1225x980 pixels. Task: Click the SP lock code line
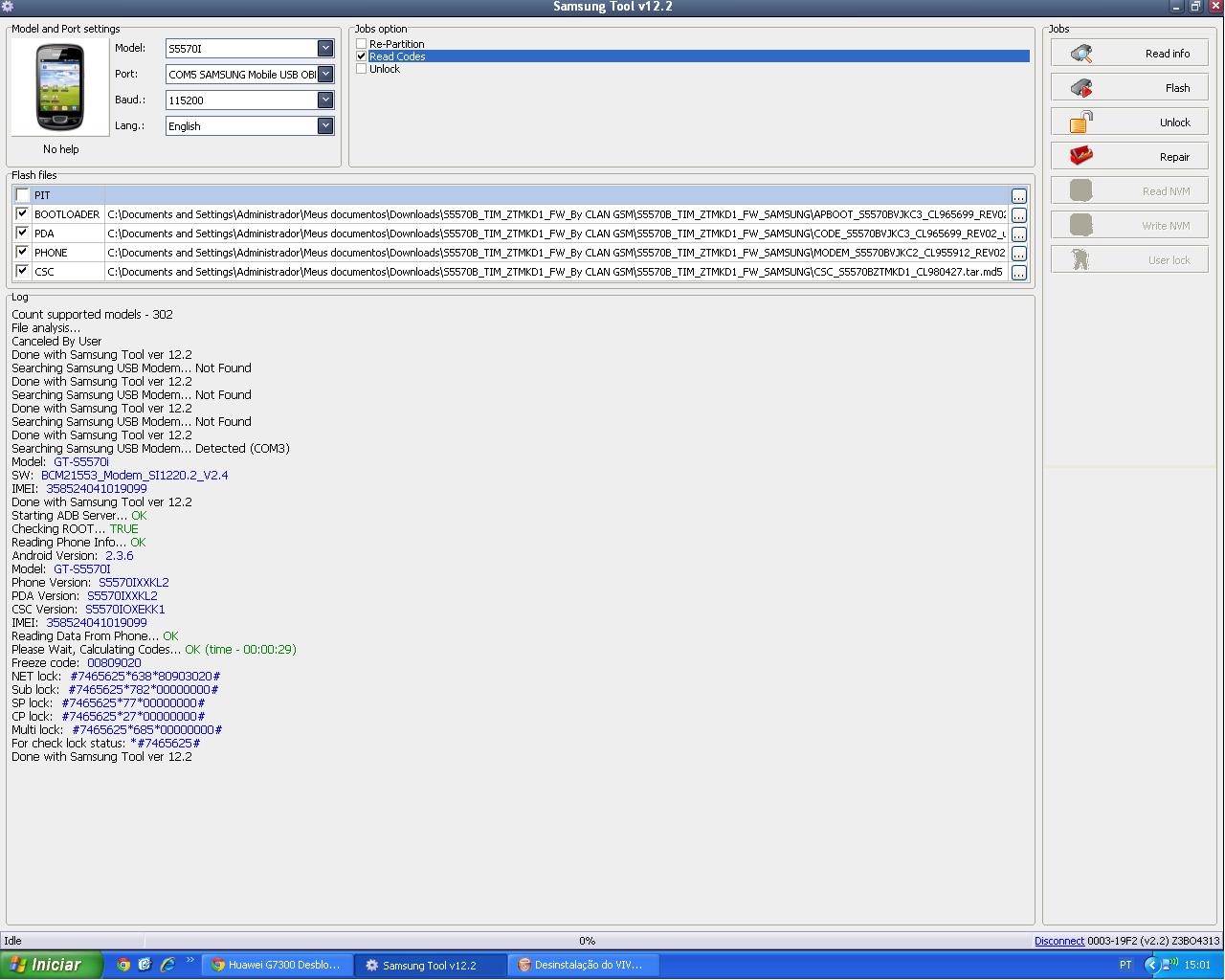[108, 702]
